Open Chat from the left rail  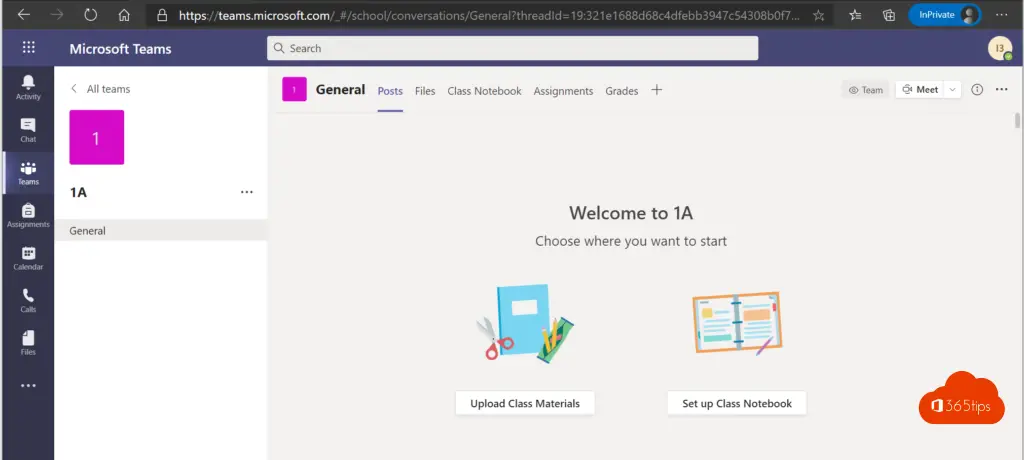[28, 130]
